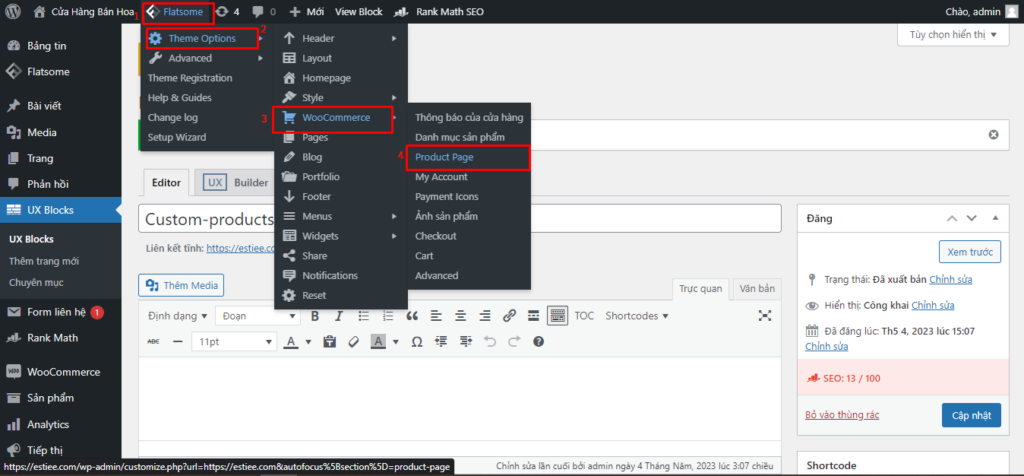Click the Bỏ vào thùng rác link
Screen dimensions: 1024x476
[x=850, y=415]
